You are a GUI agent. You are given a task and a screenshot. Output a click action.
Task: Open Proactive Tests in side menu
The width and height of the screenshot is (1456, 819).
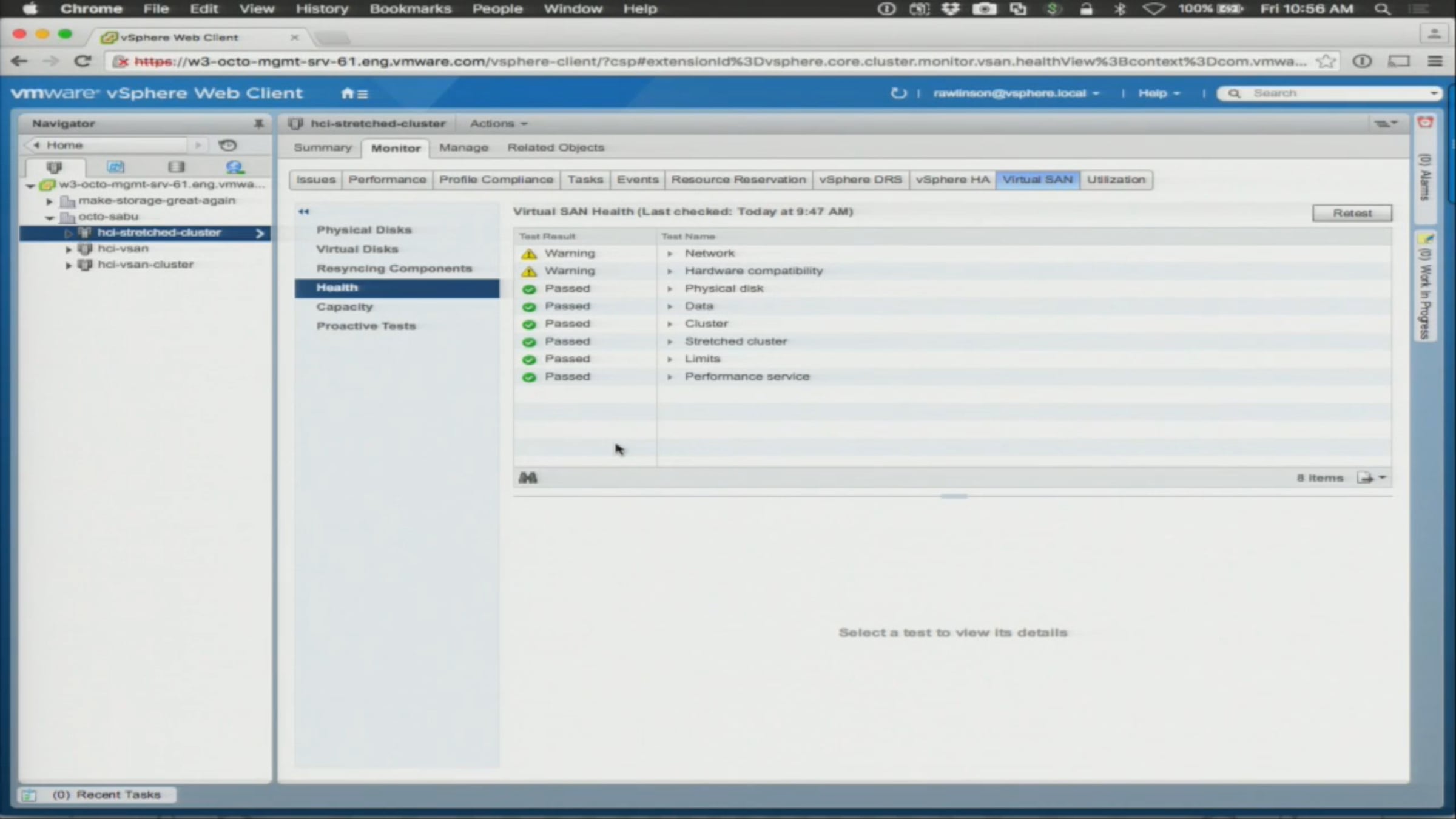(366, 326)
